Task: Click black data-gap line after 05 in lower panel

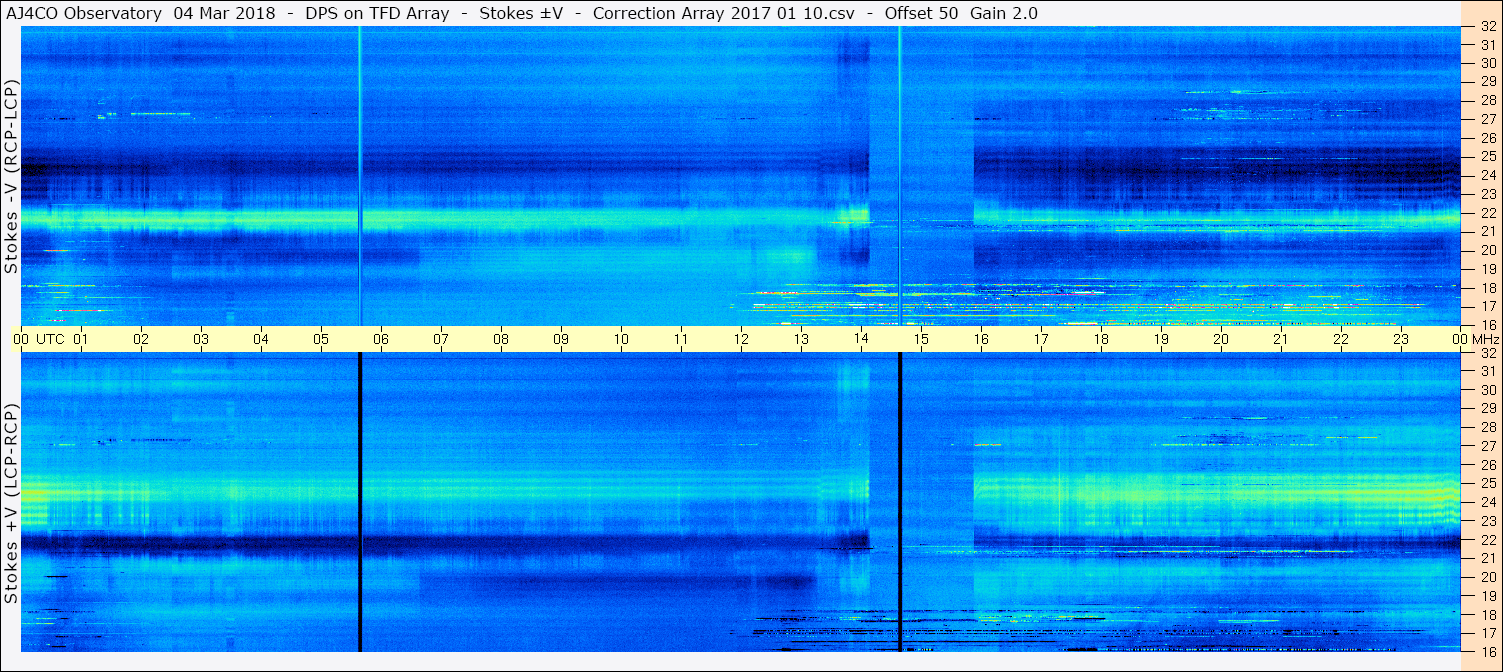Action: tap(359, 502)
